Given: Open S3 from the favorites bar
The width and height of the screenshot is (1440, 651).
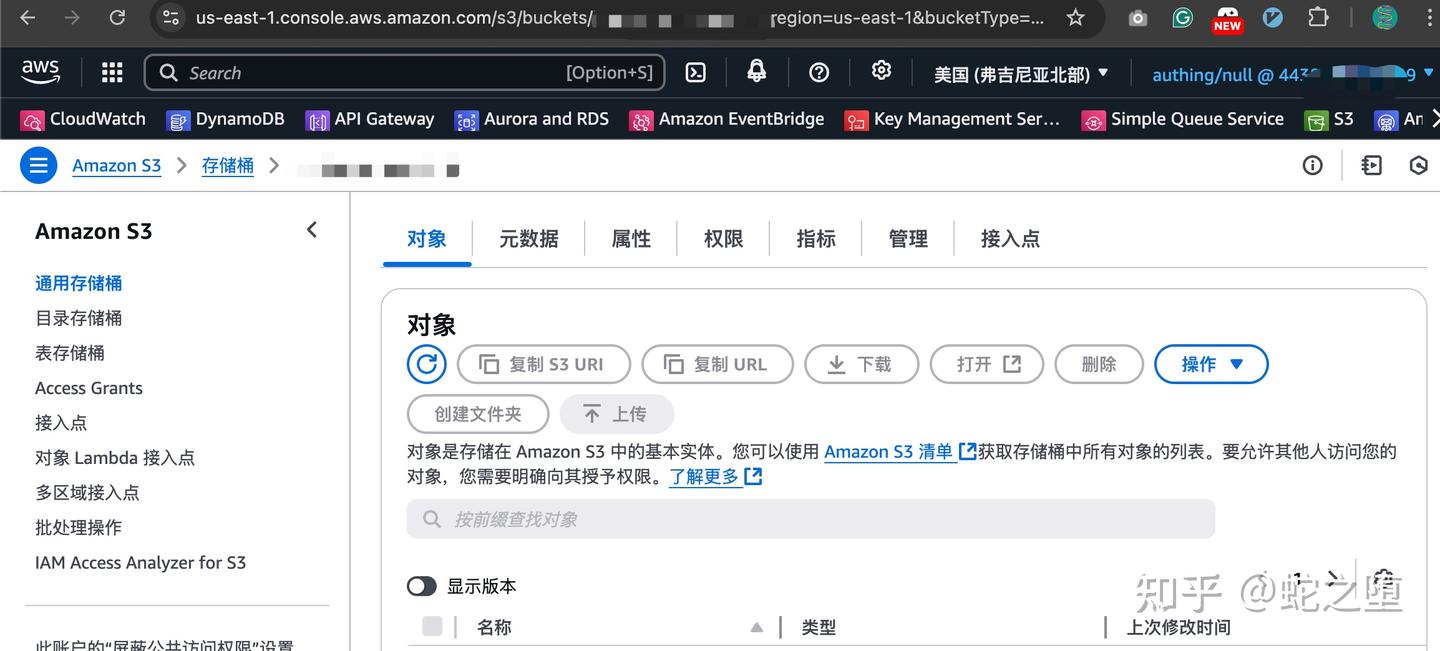Looking at the screenshot, I should tap(1329, 119).
